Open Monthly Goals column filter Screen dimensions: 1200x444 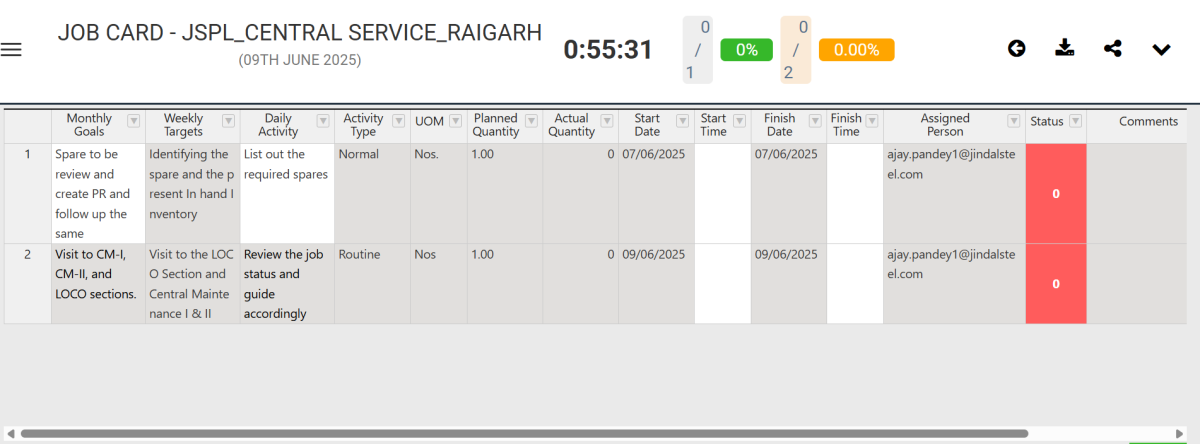coord(135,121)
